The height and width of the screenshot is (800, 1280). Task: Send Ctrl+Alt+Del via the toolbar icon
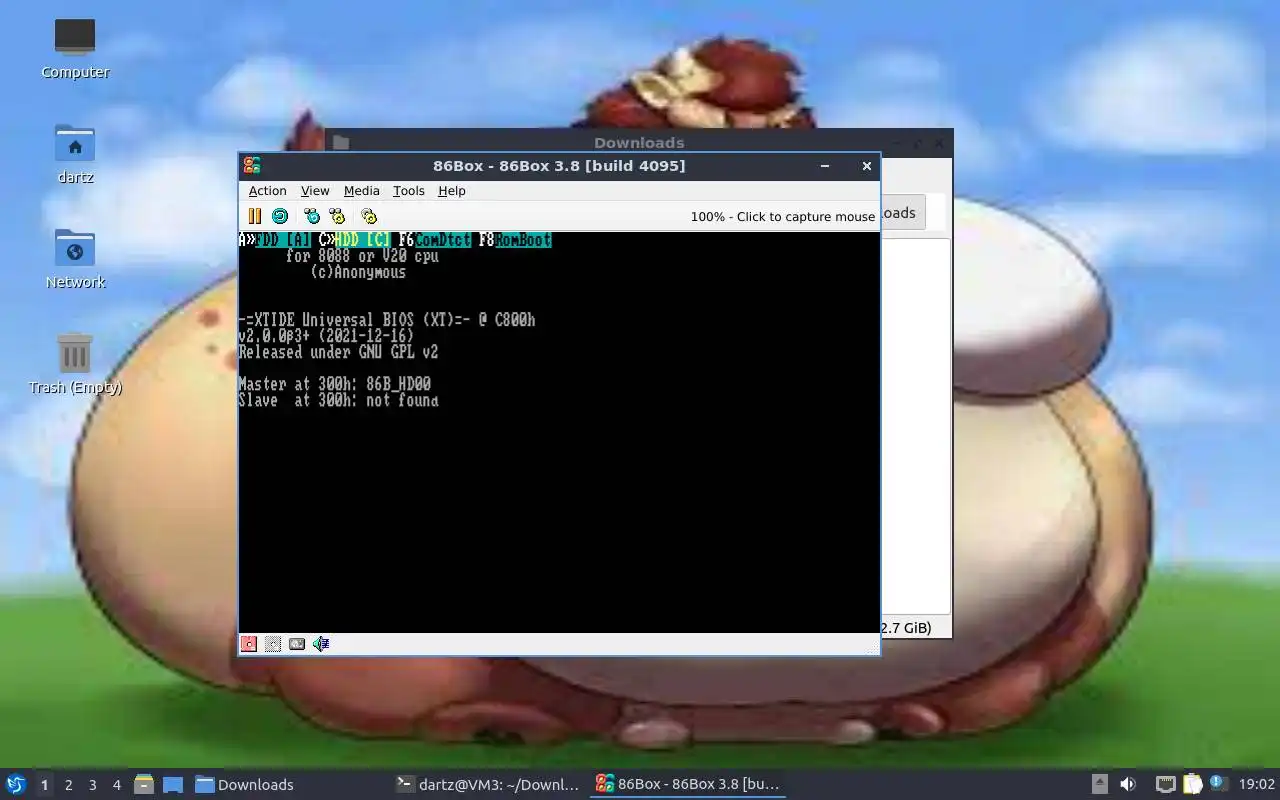pyautogui.click(x=312, y=216)
